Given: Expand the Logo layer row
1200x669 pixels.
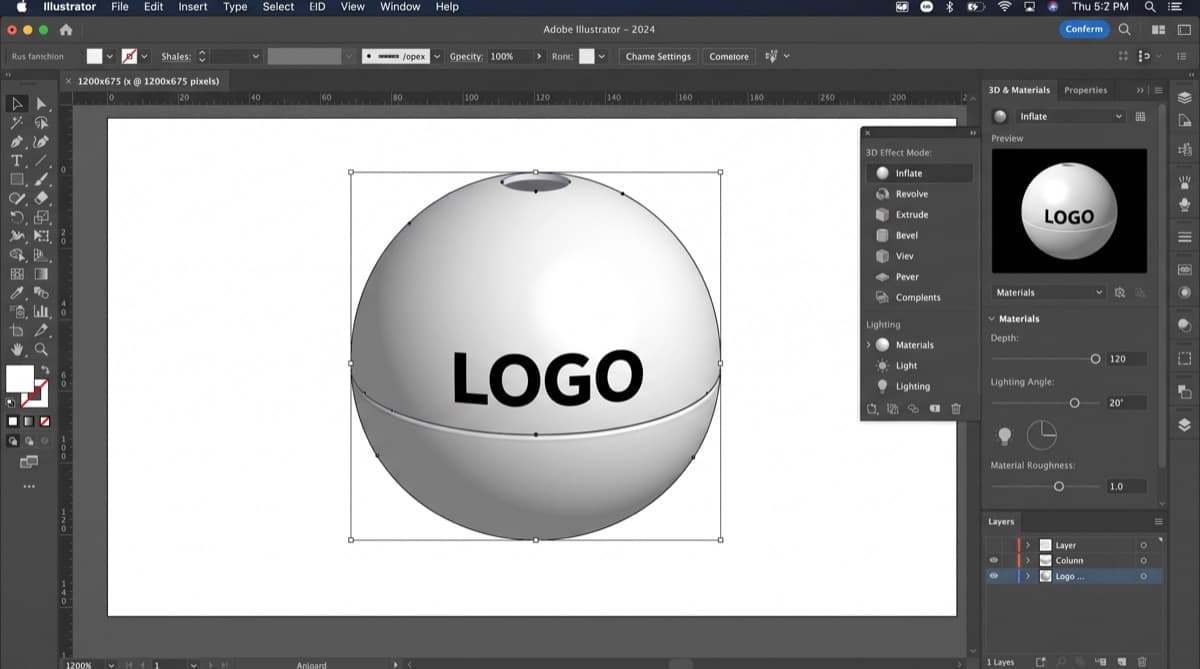Looking at the screenshot, I should pyautogui.click(x=1028, y=577).
